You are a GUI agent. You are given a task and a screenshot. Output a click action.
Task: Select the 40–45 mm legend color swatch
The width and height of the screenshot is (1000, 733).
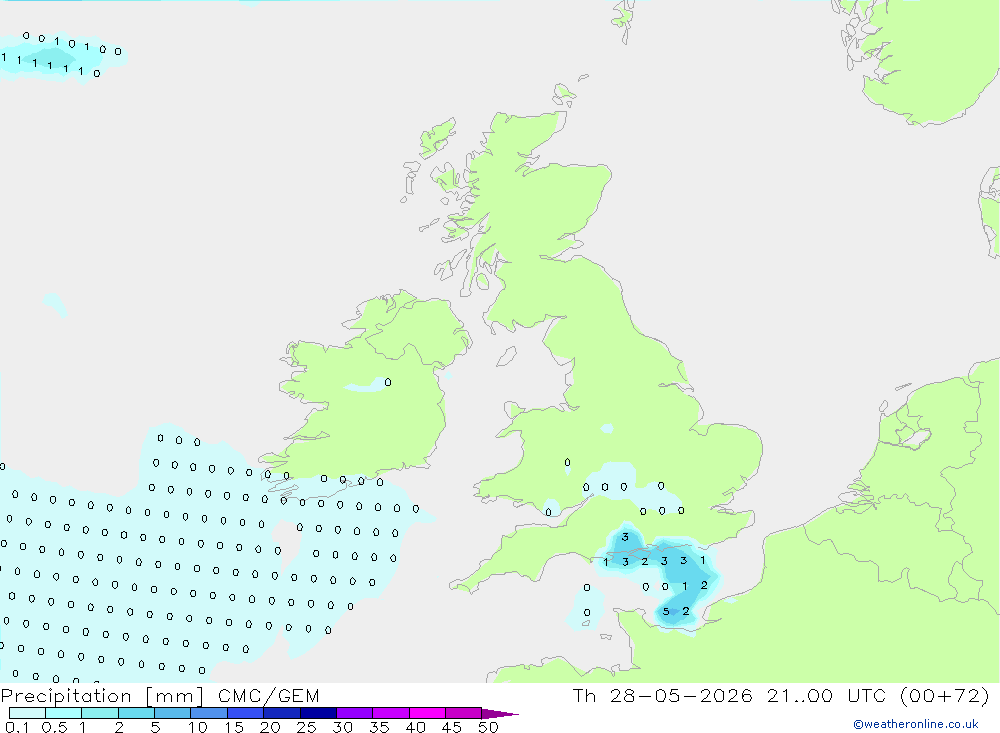tap(427, 713)
